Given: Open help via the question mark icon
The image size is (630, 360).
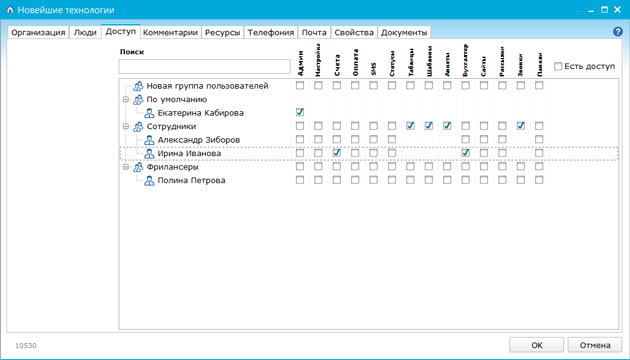Looking at the screenshot, I should click(x=618, y=32).
